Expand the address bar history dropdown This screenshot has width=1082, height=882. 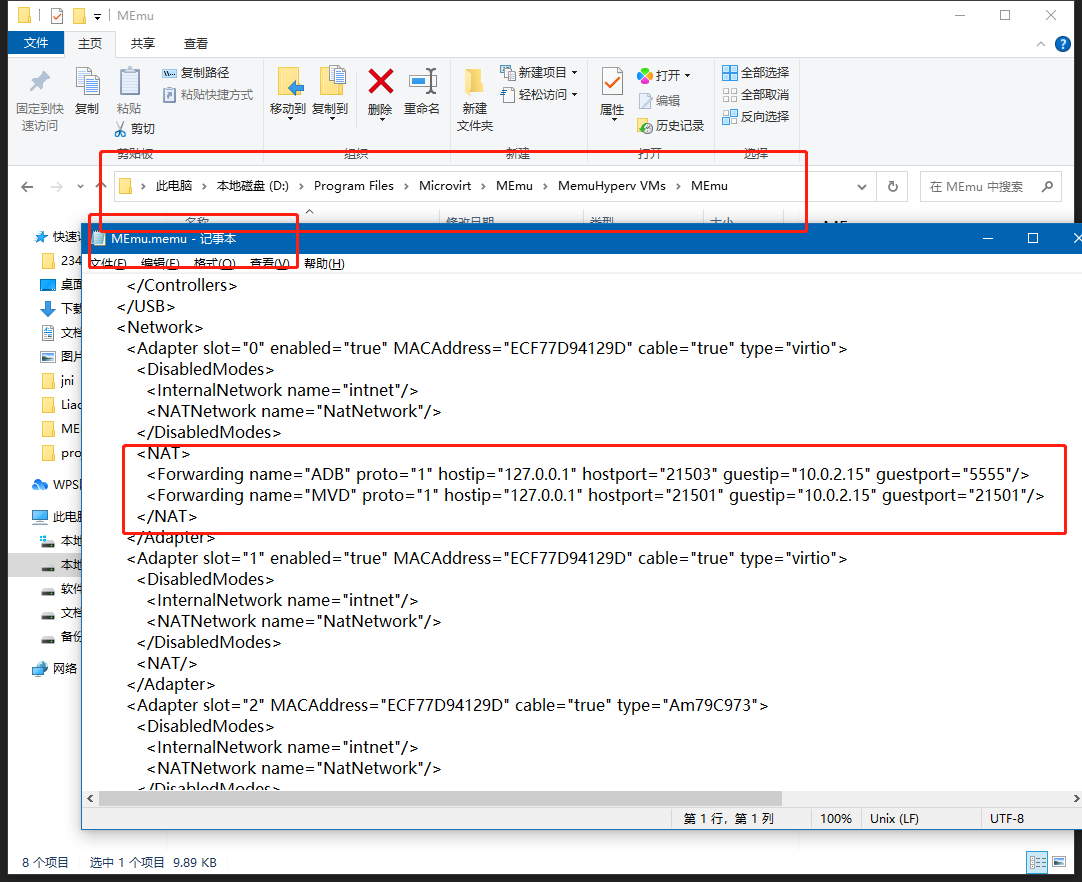(862, 187)
